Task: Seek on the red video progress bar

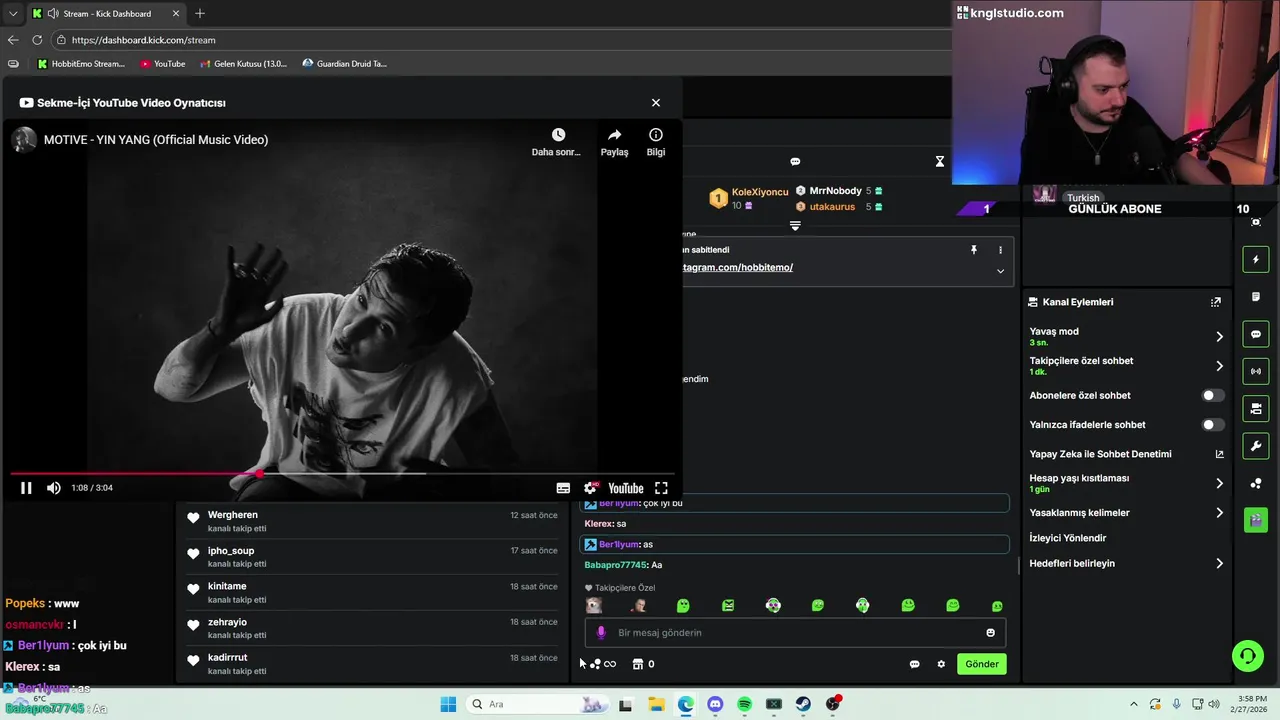Action: pos(342,473)
